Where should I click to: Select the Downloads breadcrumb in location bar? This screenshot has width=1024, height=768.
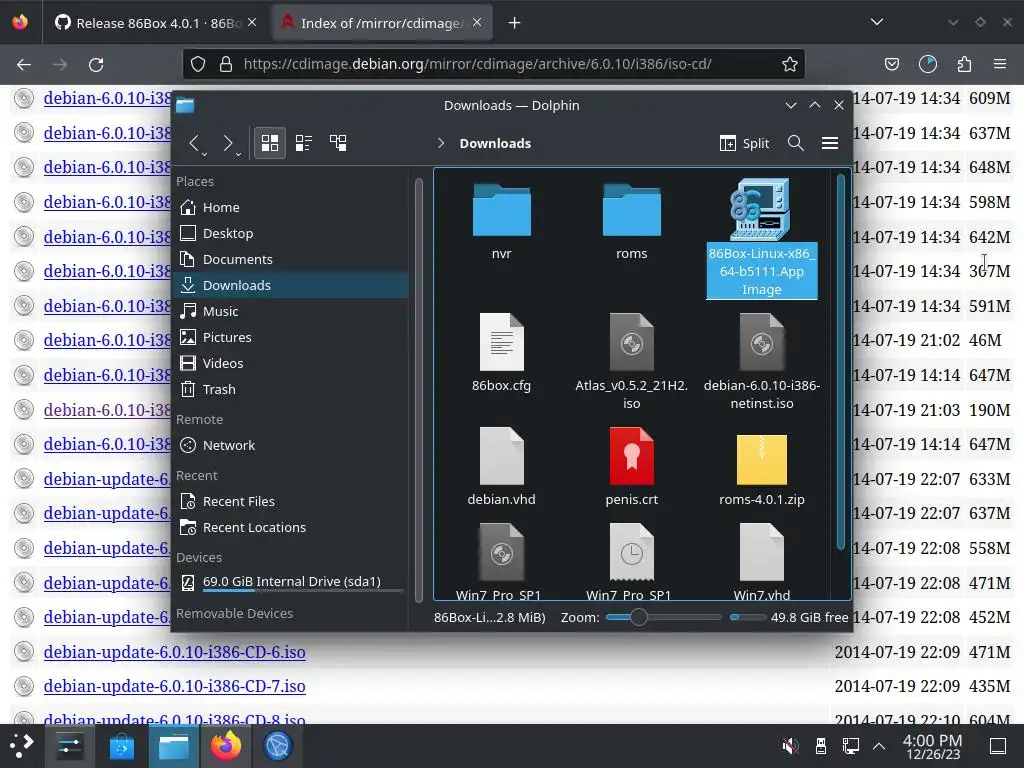tap(495, 143)
